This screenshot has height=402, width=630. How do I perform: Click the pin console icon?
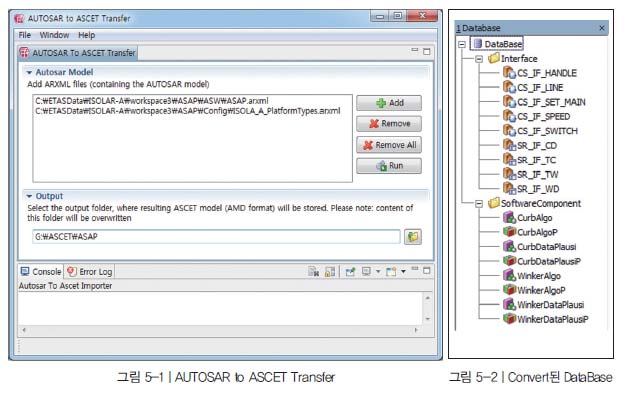(x=350, y=272)
